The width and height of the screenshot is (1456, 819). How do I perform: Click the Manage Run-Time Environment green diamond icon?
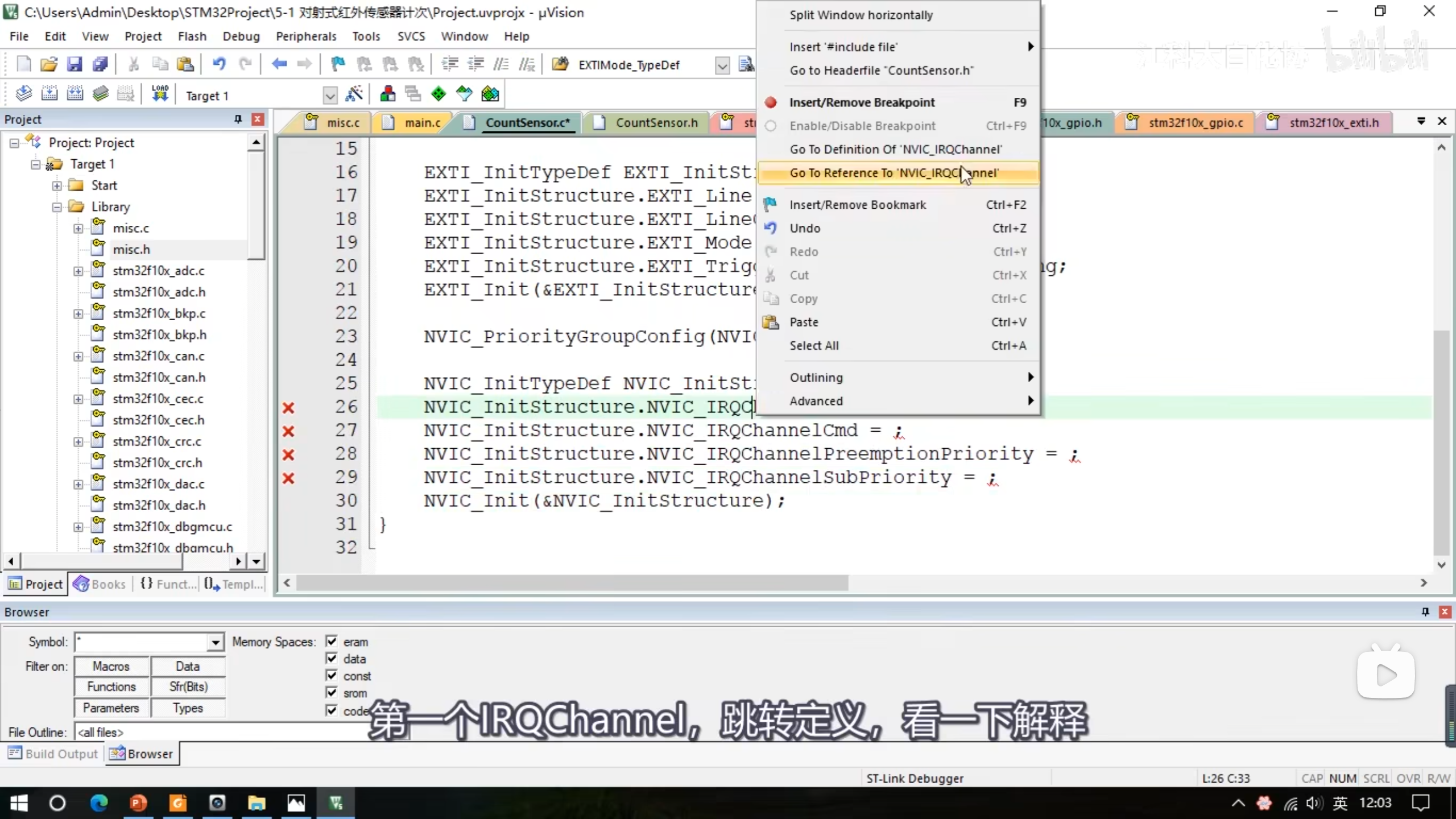coord(439,94)
